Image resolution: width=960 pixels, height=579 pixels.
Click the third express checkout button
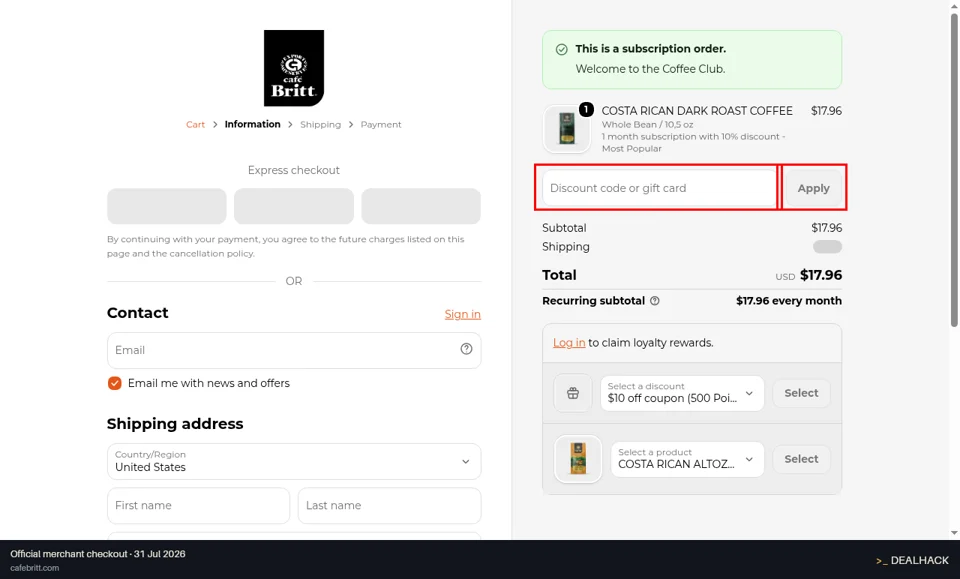point(421,206)
